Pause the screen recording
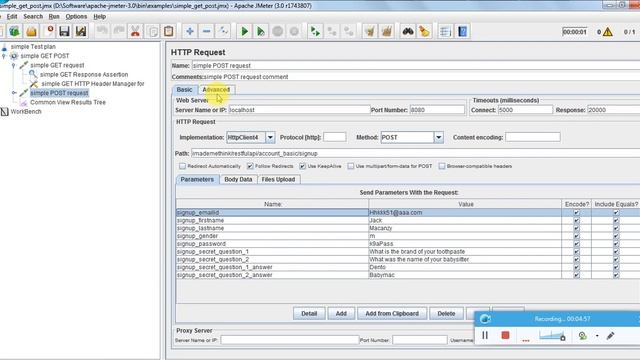 [x=485, y=336]
